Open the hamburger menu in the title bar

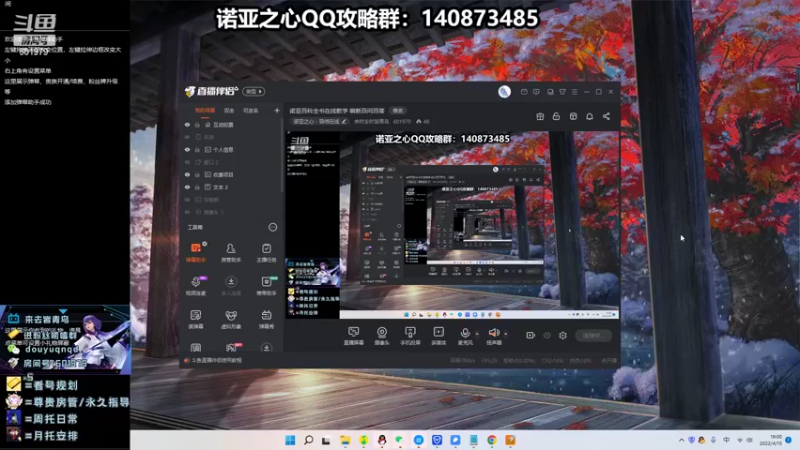(574, 92)
